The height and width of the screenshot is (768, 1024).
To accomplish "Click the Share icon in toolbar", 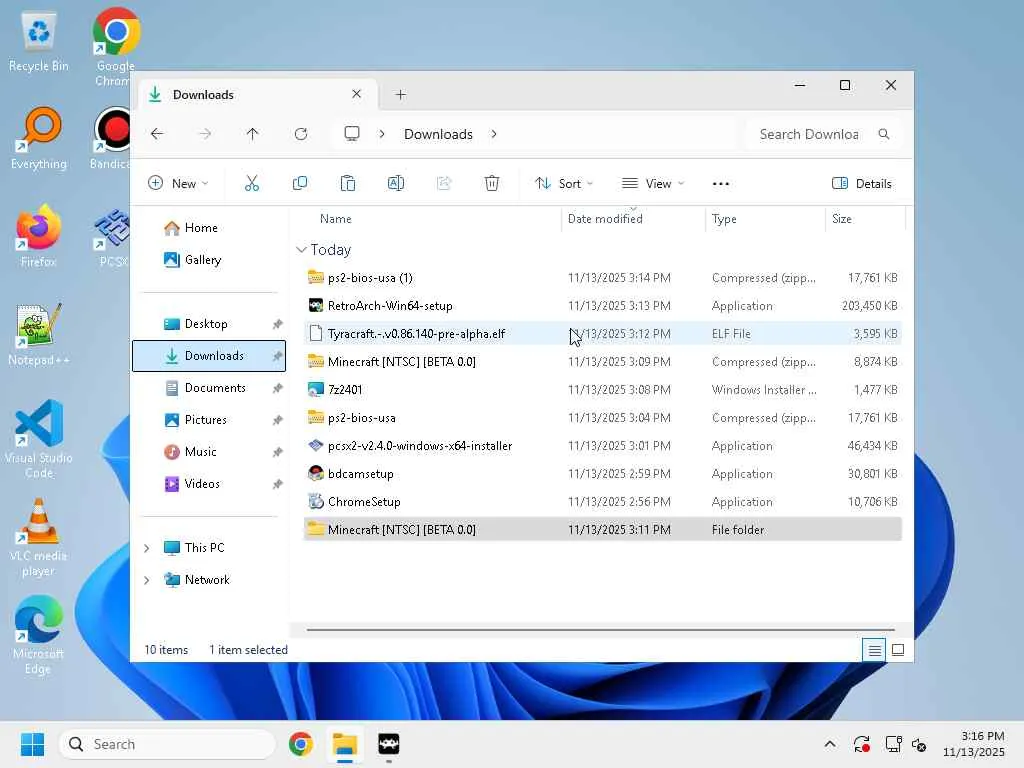I will [x=444, y=184].
